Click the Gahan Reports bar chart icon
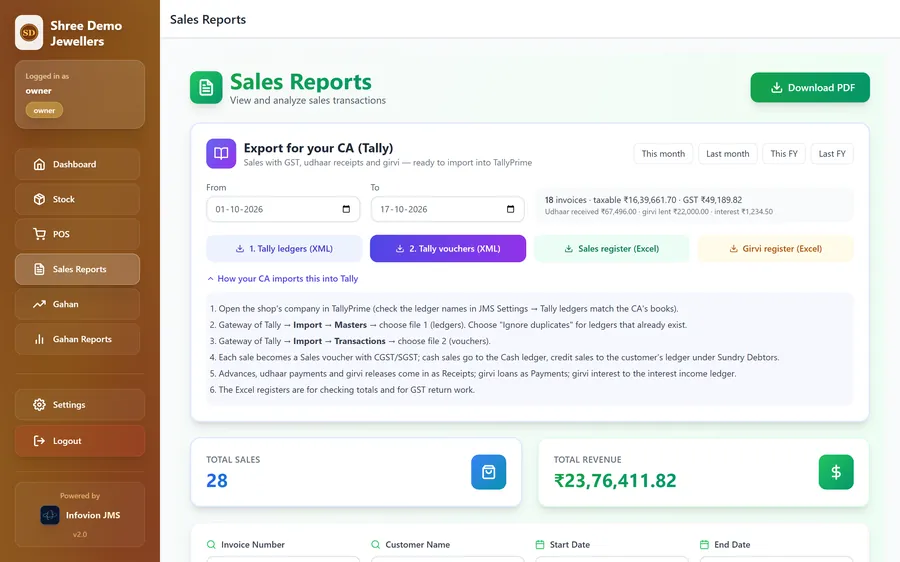The width and height of the screenshot is (900, 562). (39, 339)
